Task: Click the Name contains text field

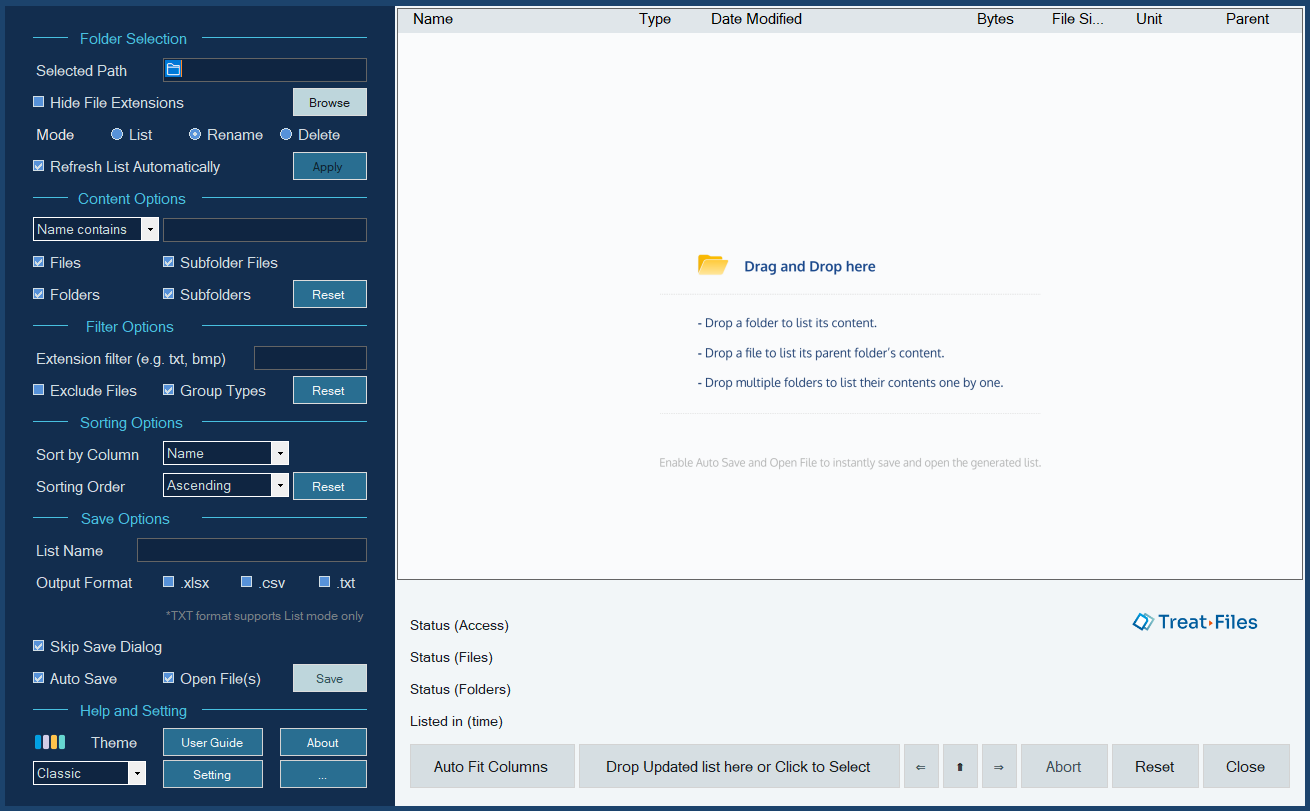Action: [x=265, y=230]
